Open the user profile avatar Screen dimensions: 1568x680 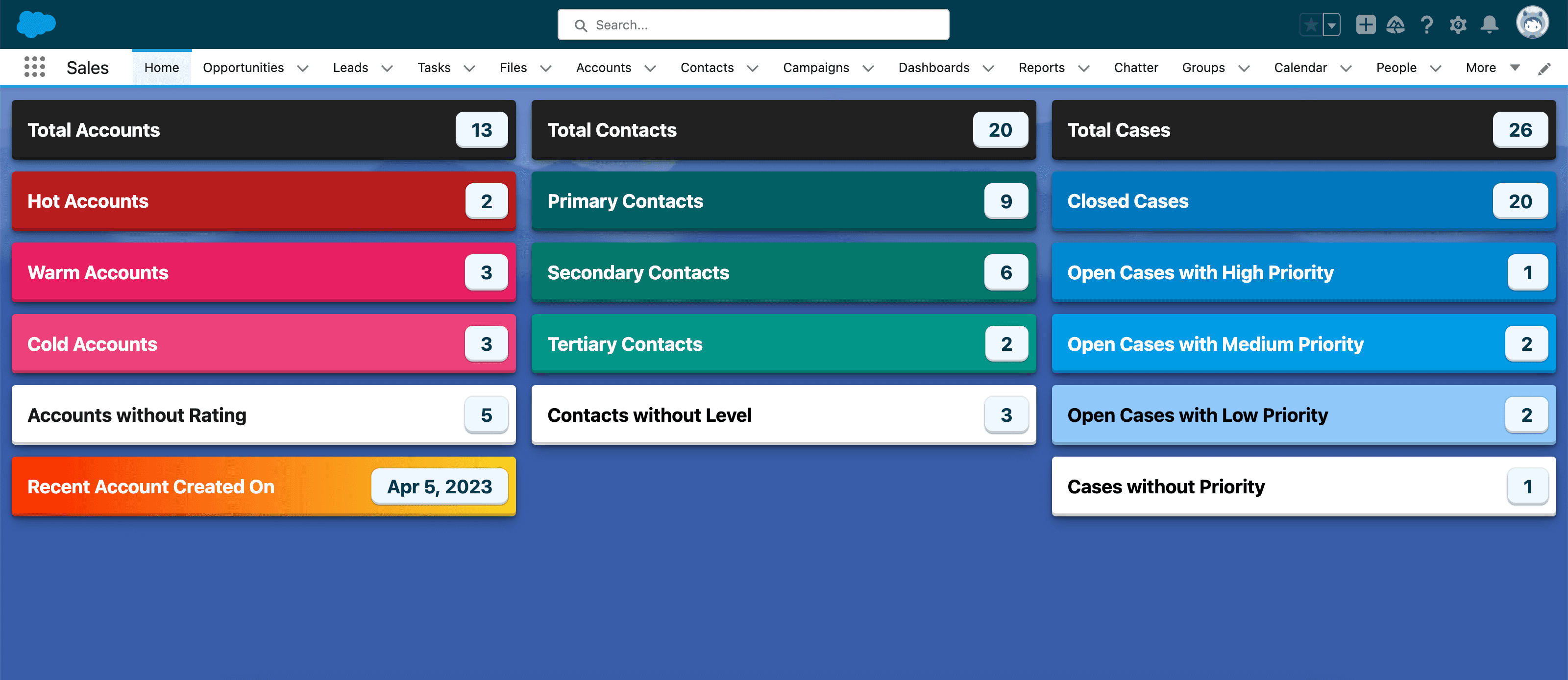click(1532, 24)
